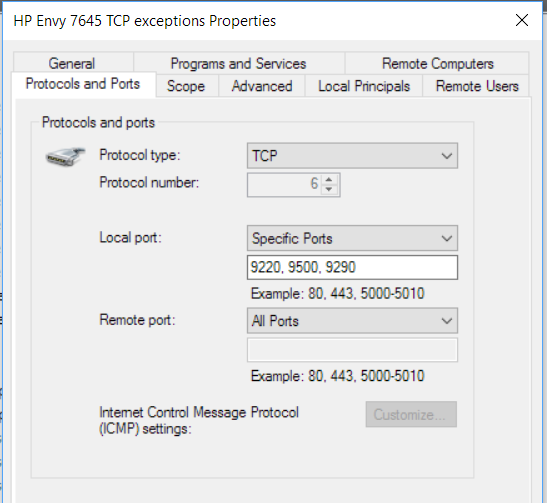Click the dialog title HP Envy 7645 TCP exceptions Properties

point(144,21)
